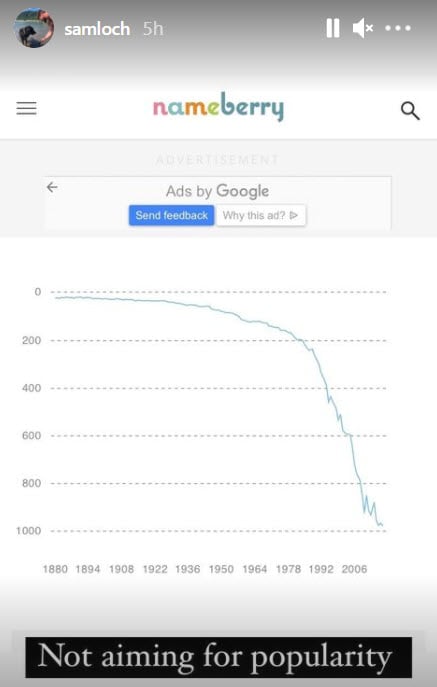Click the Why this ad? button
The height and width of the screenshot is (687, 437).
pos(261,215)
